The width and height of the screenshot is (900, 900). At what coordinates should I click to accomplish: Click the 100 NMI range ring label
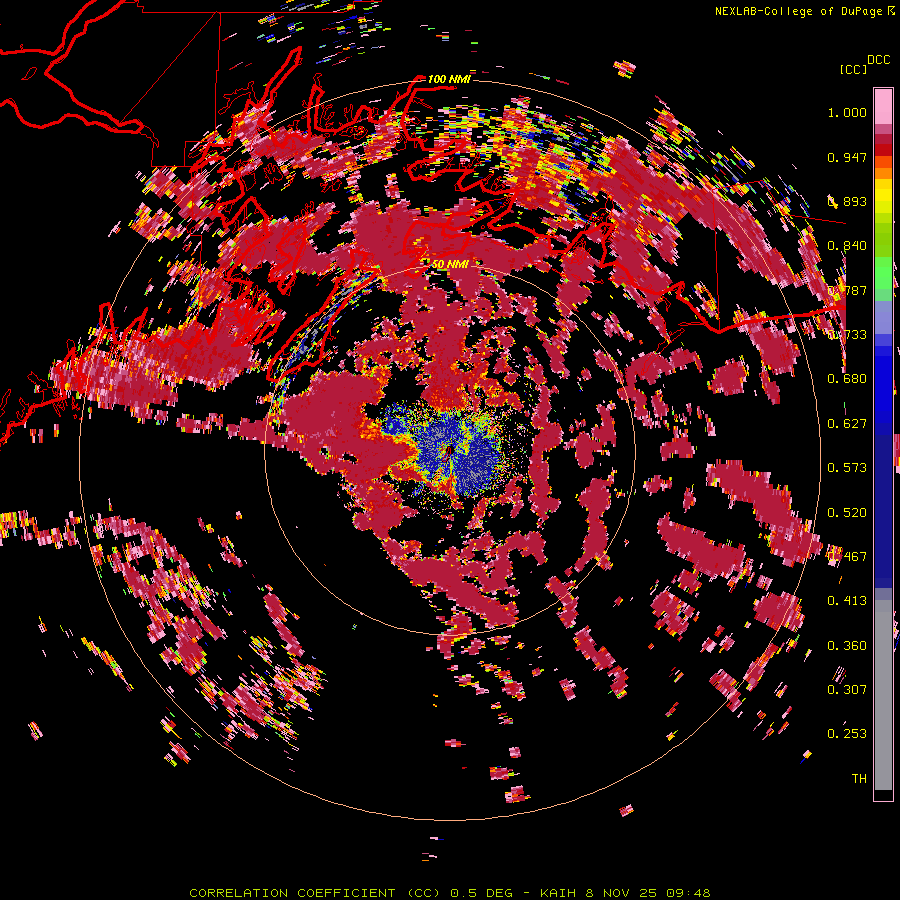coord(449,79)
